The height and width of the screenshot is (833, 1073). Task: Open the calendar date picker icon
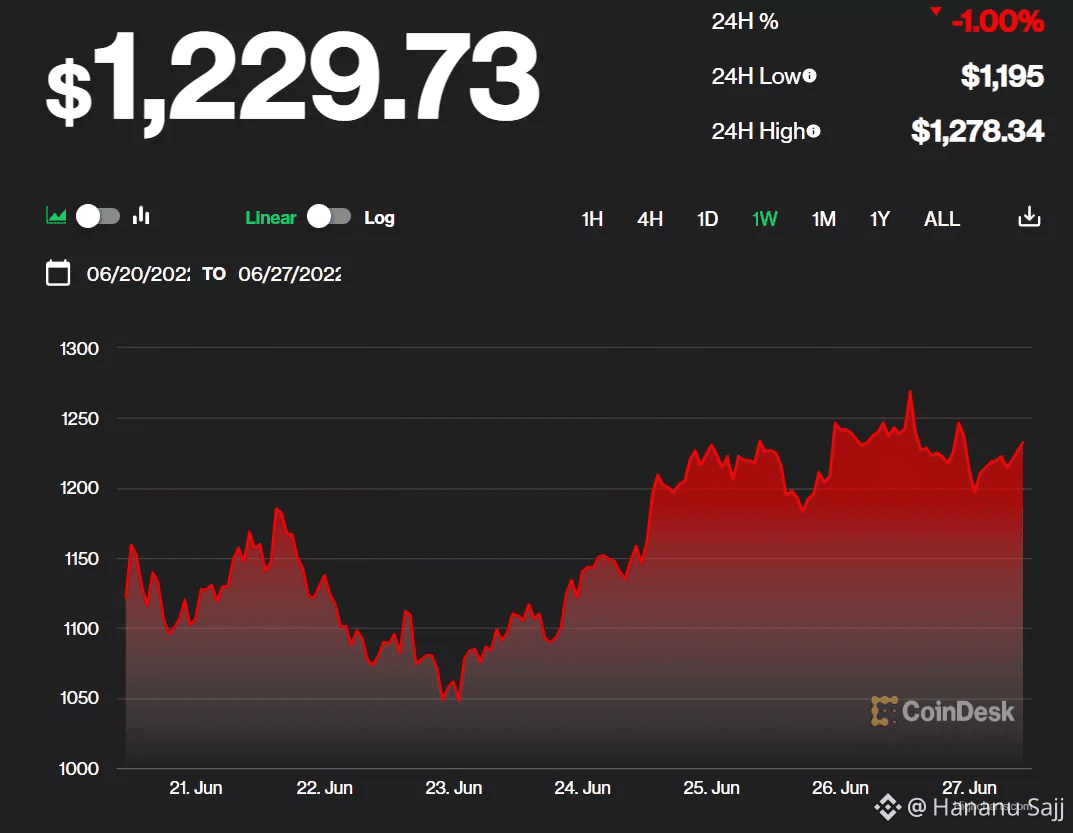pos(58,273)
